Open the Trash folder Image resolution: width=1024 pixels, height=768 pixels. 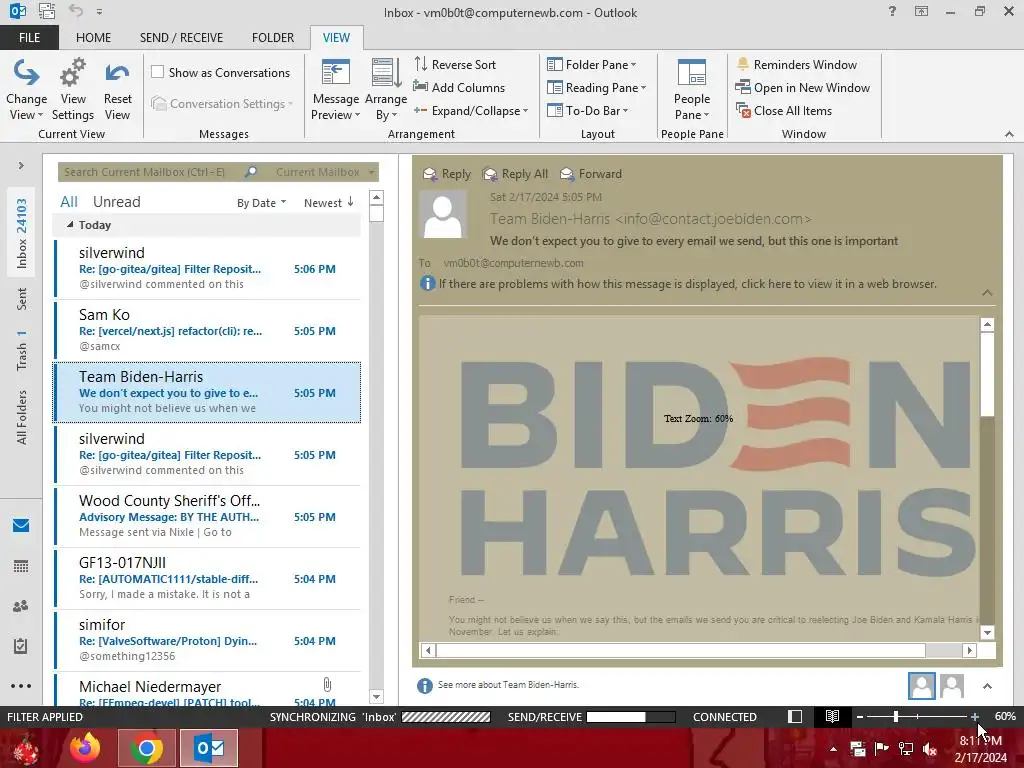(21, 350)
